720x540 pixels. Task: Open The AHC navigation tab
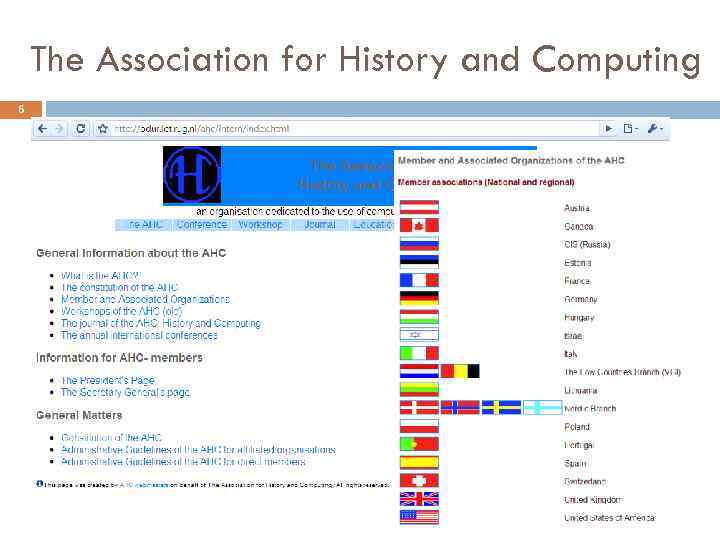tap(143, 225)
